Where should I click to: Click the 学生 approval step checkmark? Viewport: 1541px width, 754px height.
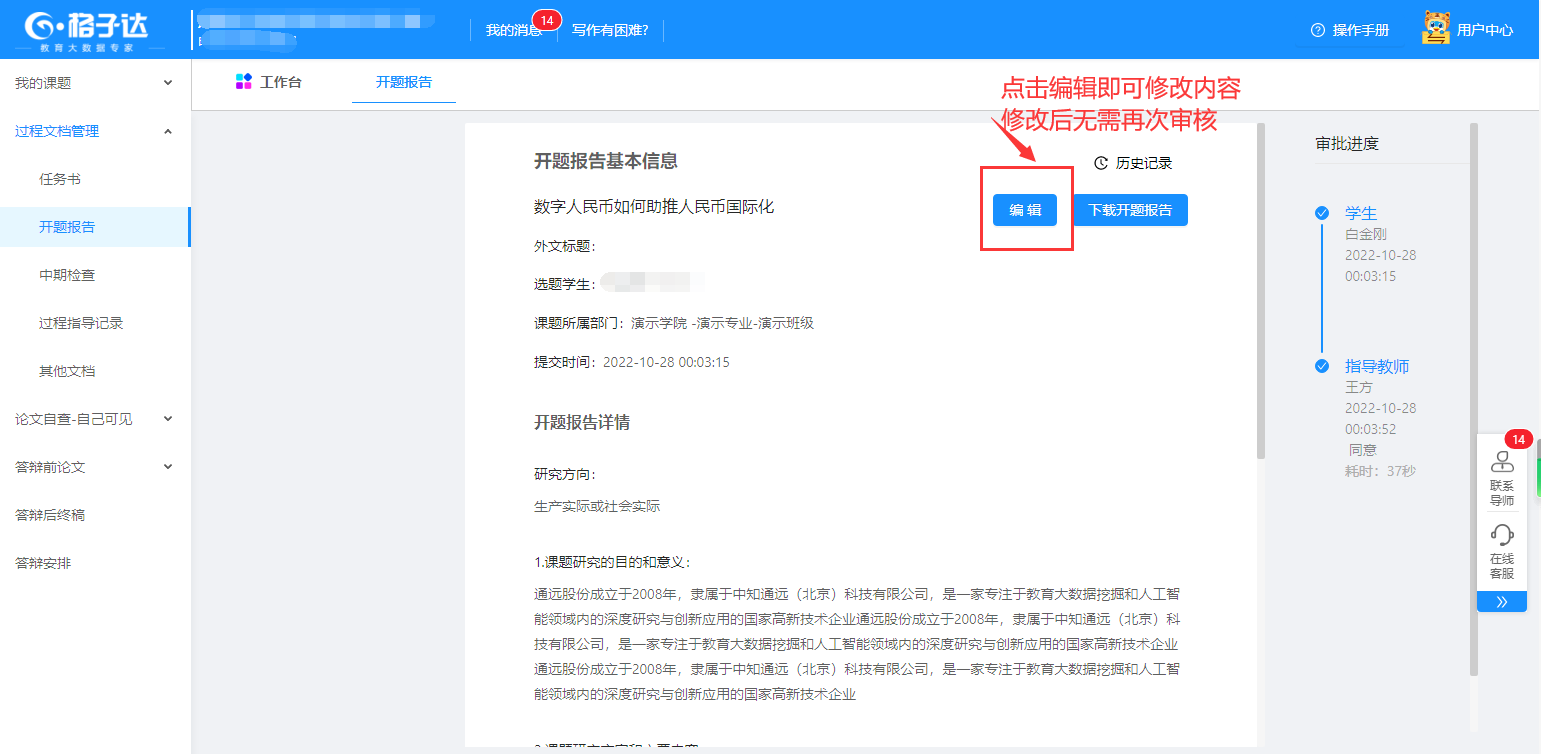point(1322,213)
